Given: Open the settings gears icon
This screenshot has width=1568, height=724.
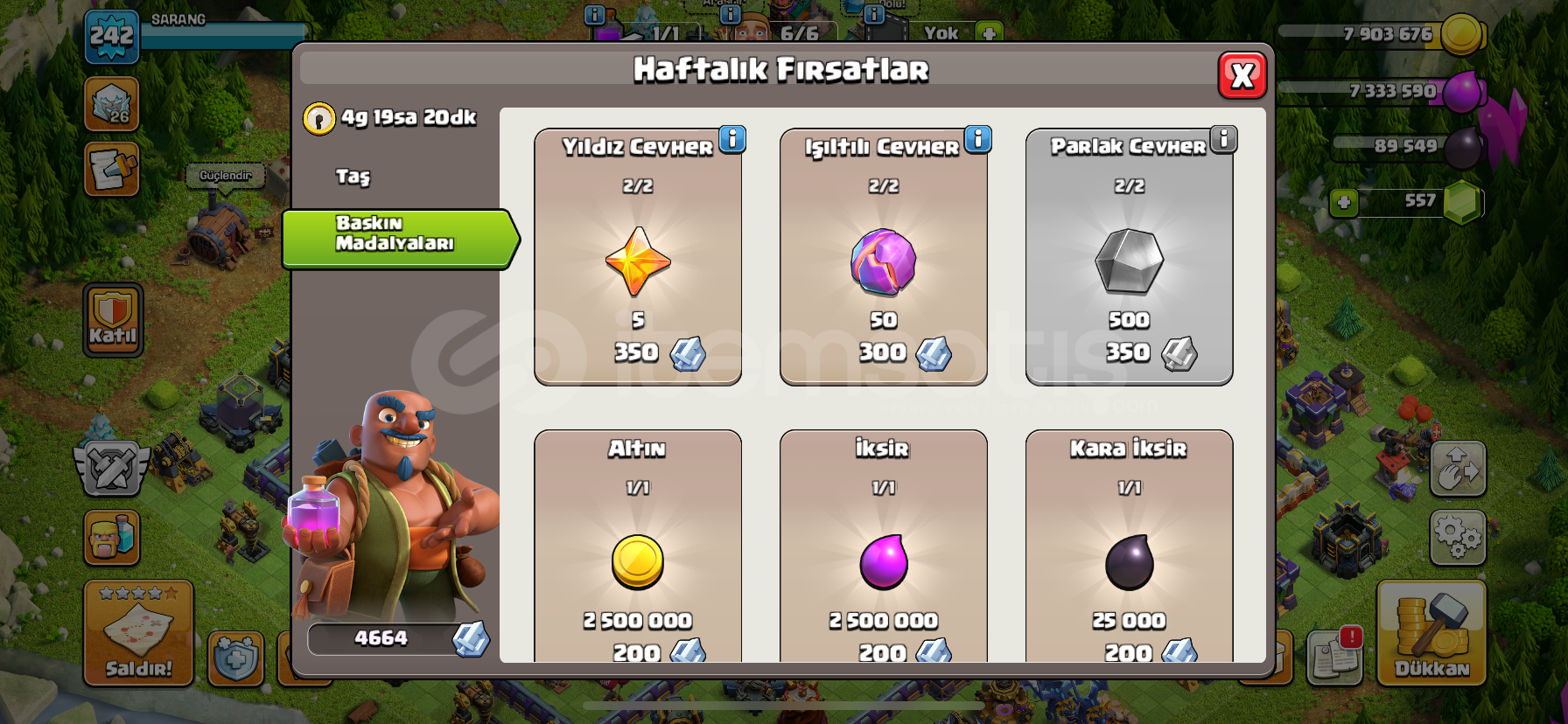Looking at the screenshot, I should 1458,537.
